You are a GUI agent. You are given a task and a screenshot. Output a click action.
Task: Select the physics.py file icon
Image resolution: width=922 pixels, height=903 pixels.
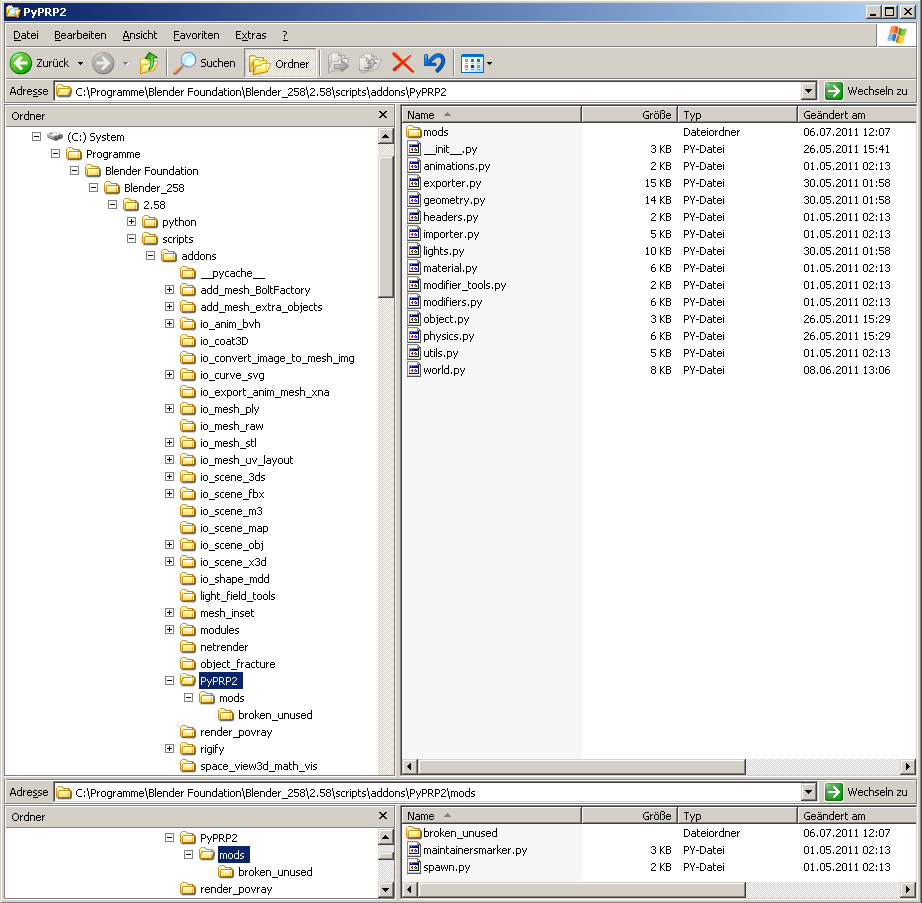click(415, 336)
